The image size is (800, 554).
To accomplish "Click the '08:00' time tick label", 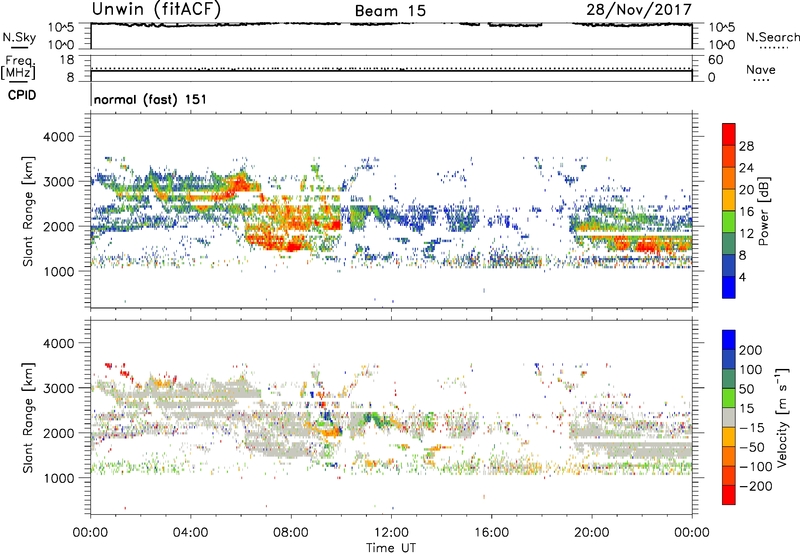I will (291, 533).
